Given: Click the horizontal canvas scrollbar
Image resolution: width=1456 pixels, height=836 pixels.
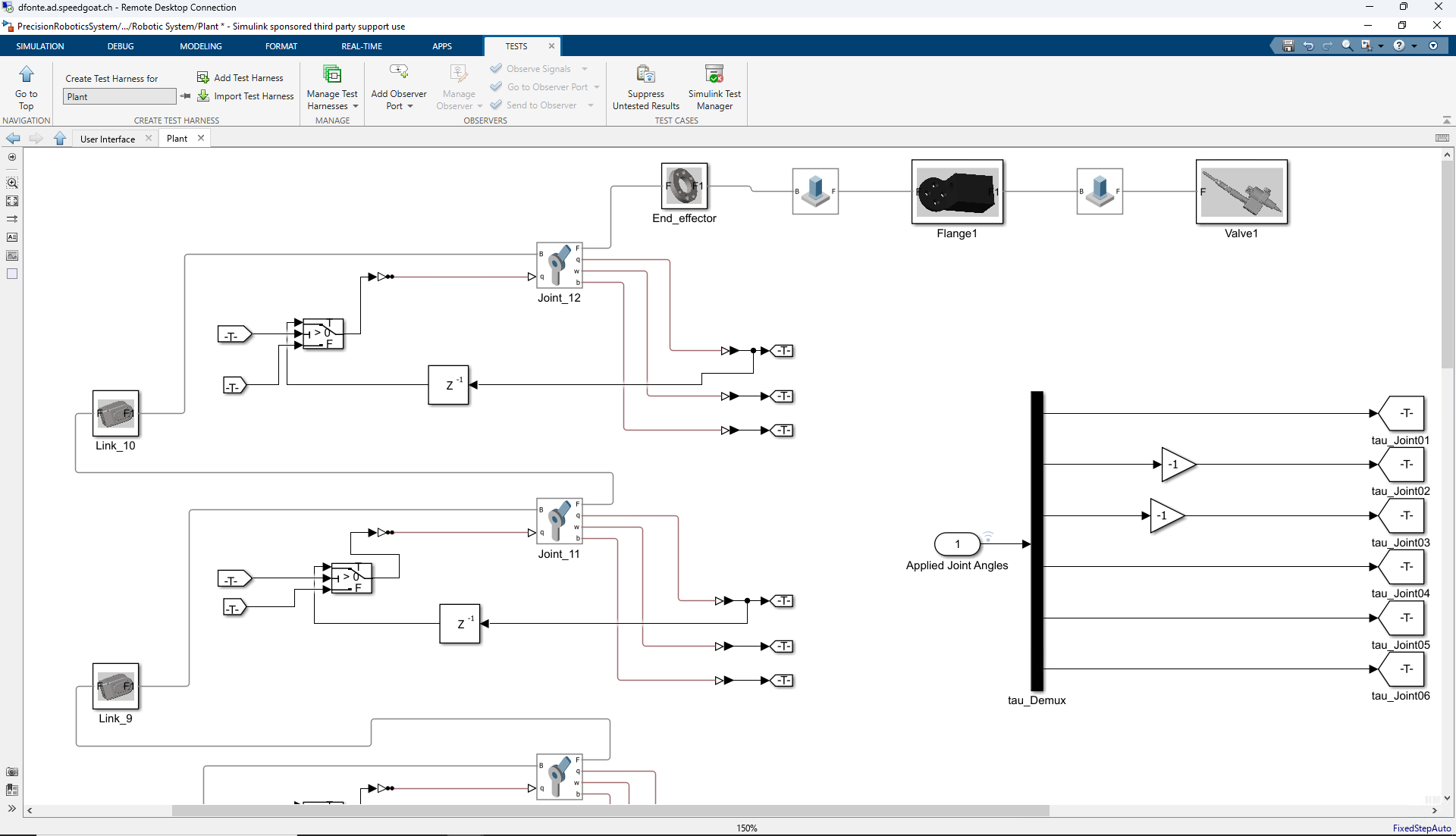Looking at the screenshot, I should click(x=610, y=810).
